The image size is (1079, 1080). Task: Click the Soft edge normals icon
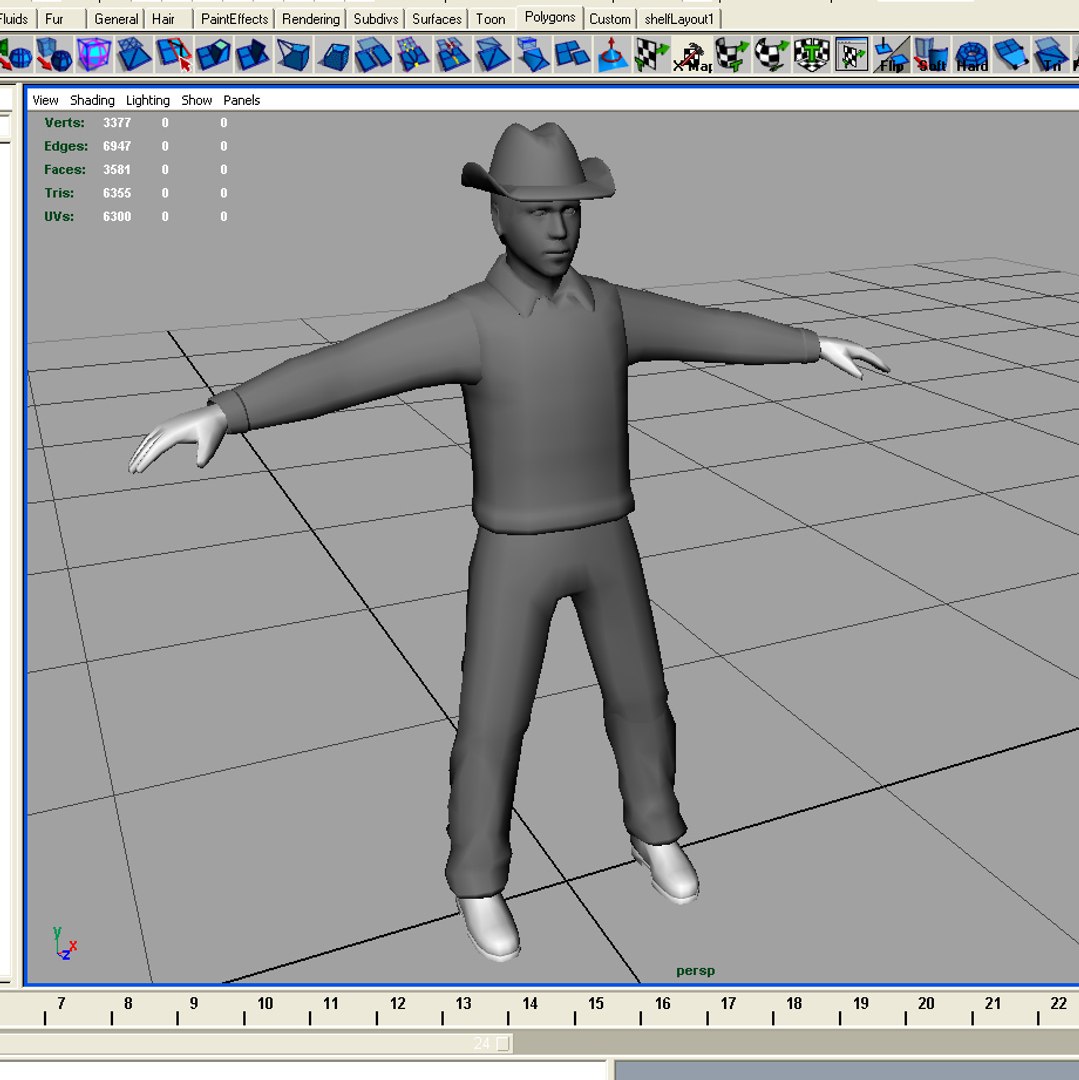(x=931, y=54)
